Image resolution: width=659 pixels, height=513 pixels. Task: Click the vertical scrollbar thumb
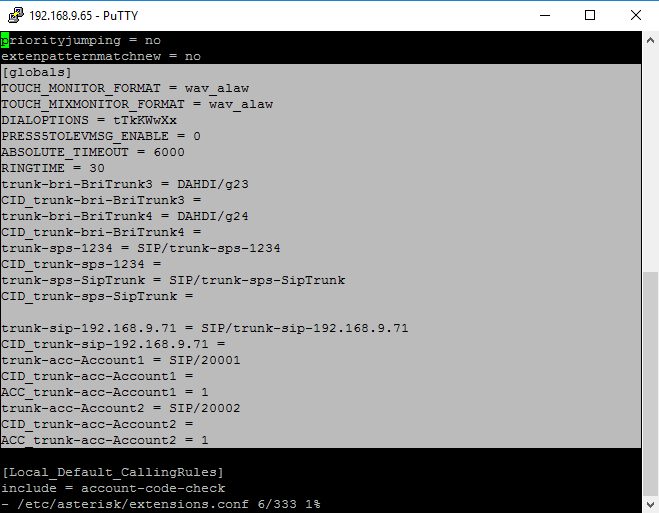[650, 384]
